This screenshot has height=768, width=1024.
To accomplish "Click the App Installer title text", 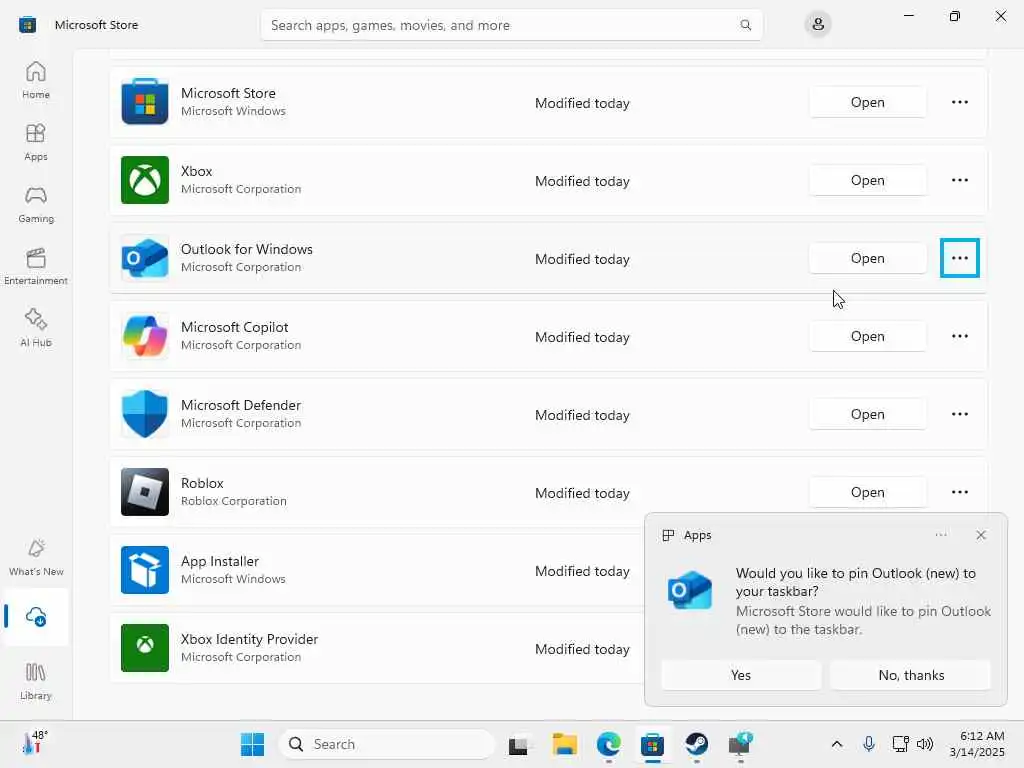I will (x=219, y=561).
